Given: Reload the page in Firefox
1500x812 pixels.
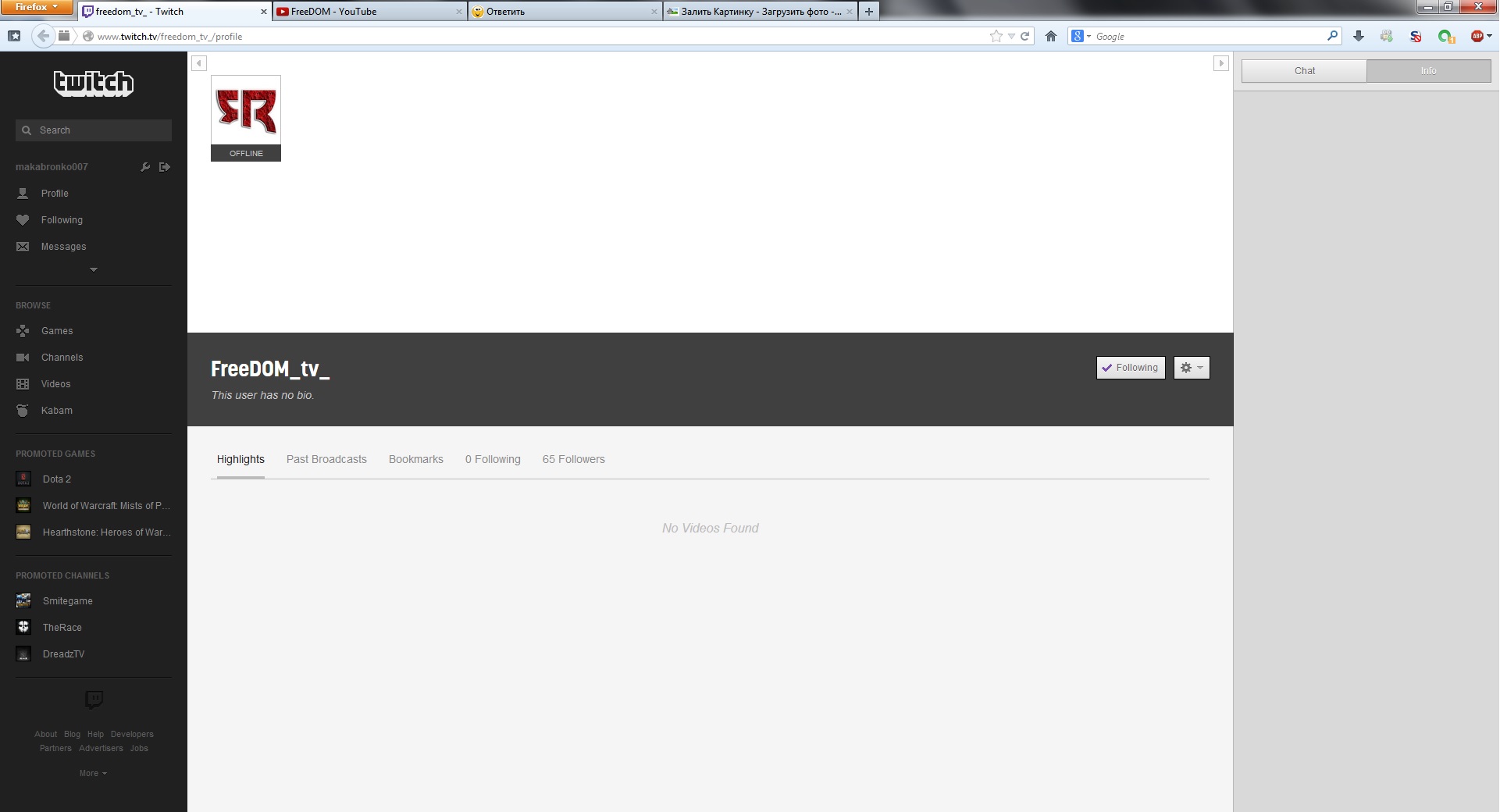Looking at the screenshot, I should (1025, 36).
